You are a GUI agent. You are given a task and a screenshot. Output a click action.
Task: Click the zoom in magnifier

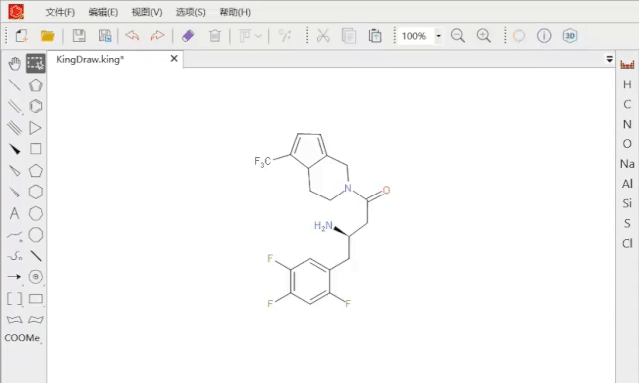click(484, 36)
